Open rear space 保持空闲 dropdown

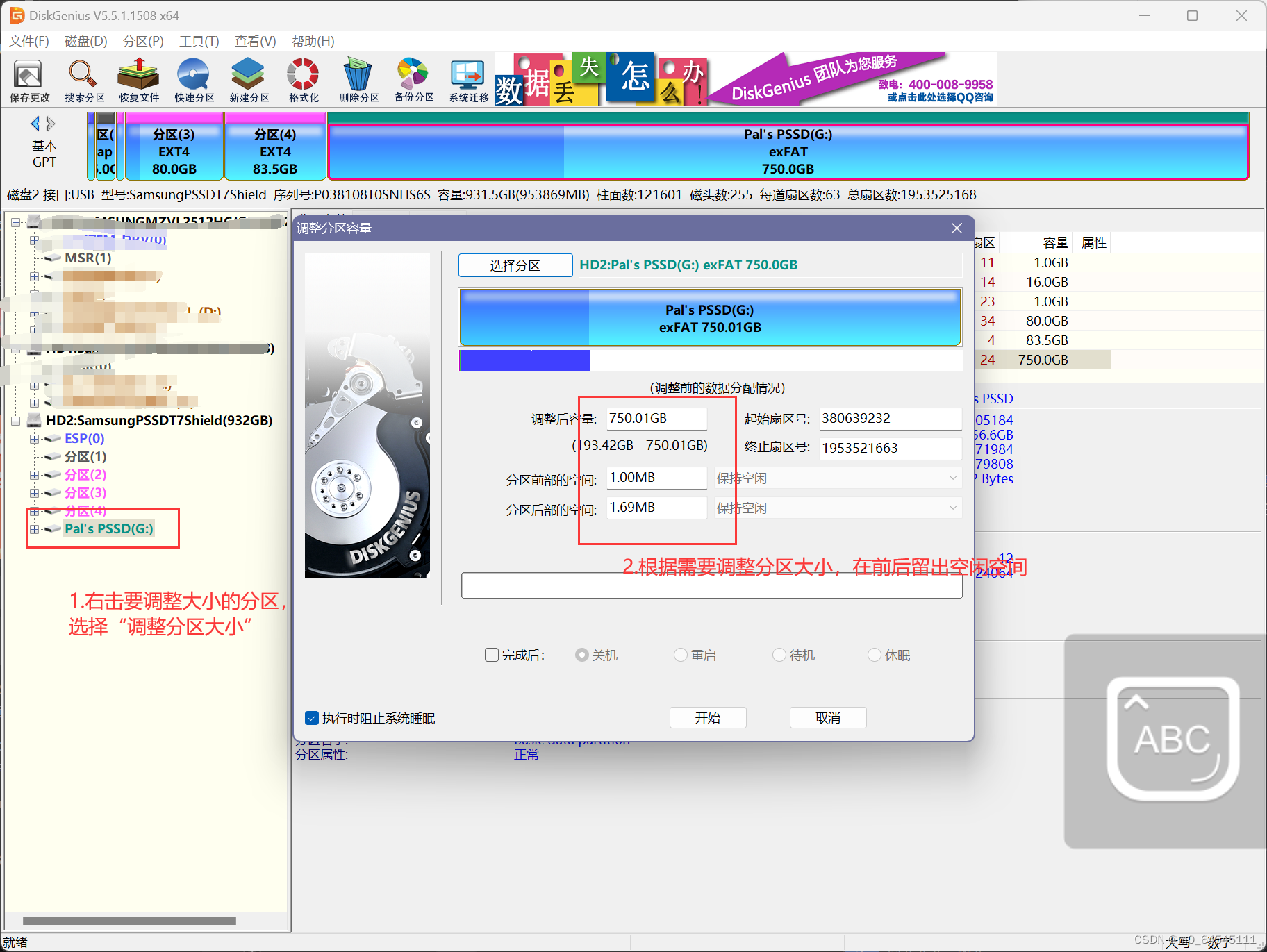[x=838, y=508]
